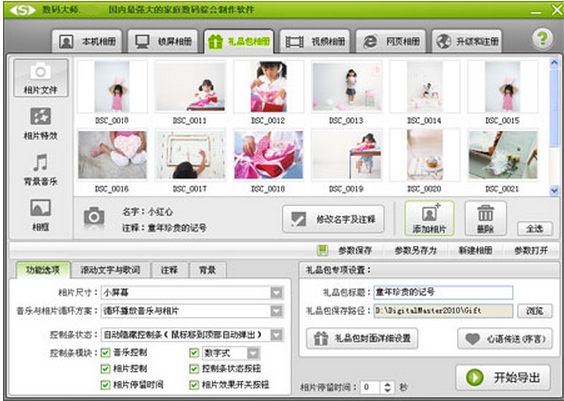Expand the 数字式 dropdown
Viewport: 564px width, 401px height.
coord(253,353)
